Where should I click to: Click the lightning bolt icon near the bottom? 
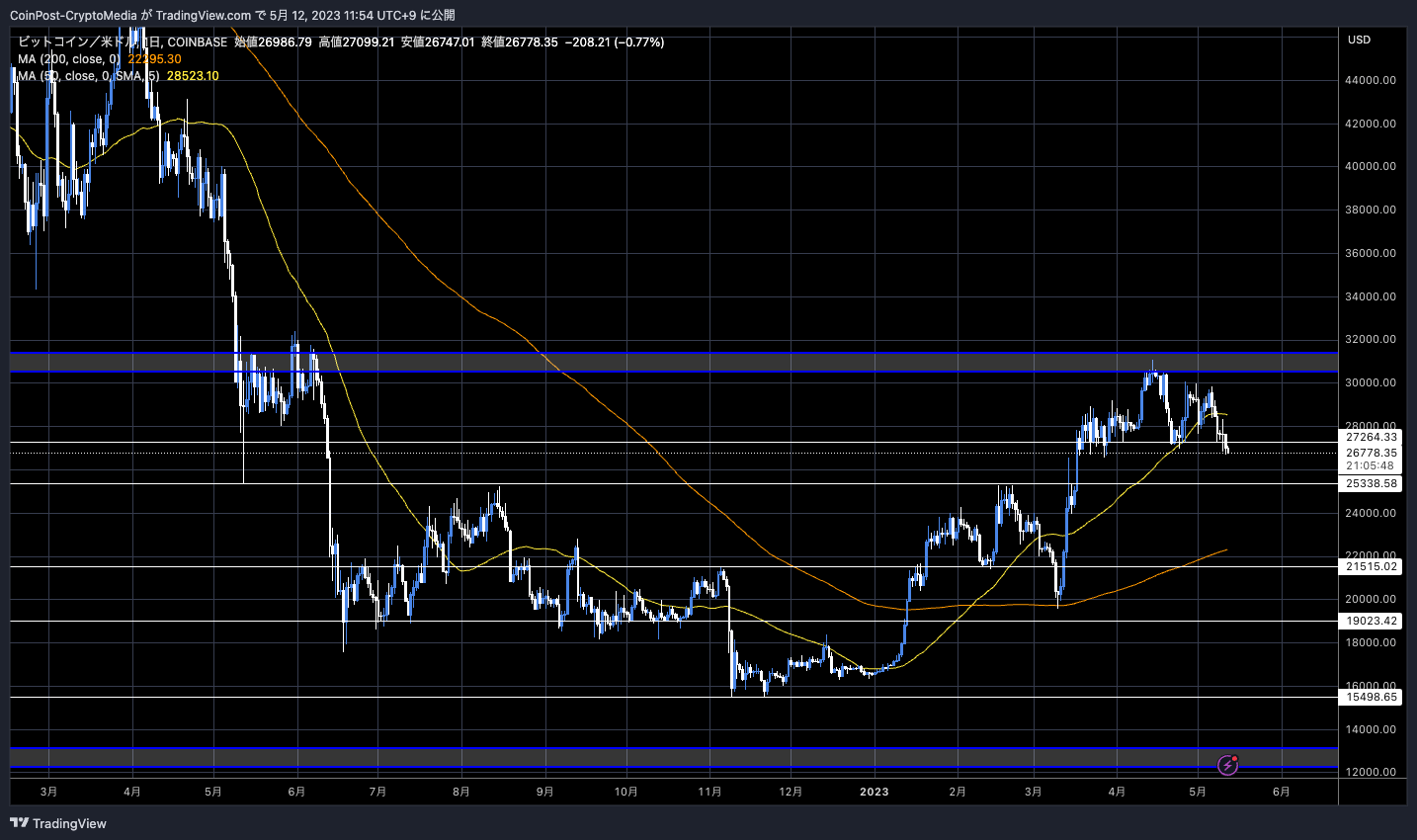1228,764
